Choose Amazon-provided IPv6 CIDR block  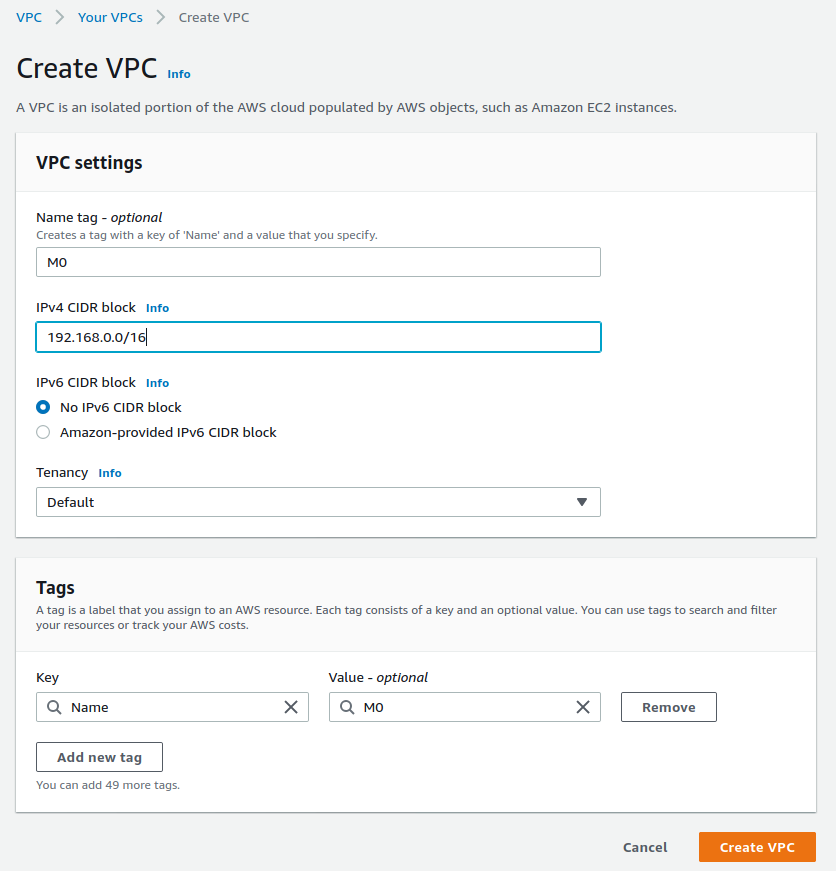(x=41, y=432)
